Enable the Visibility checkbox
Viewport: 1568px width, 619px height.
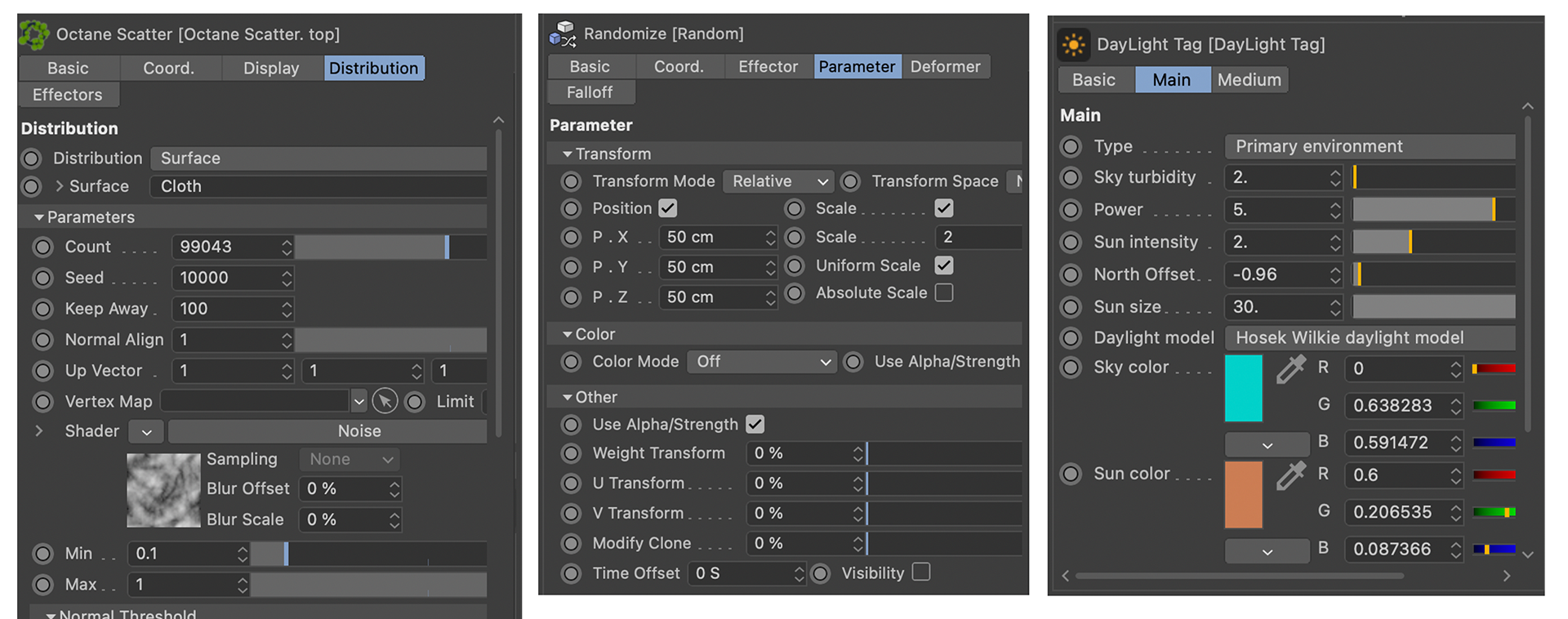[921, 572]
